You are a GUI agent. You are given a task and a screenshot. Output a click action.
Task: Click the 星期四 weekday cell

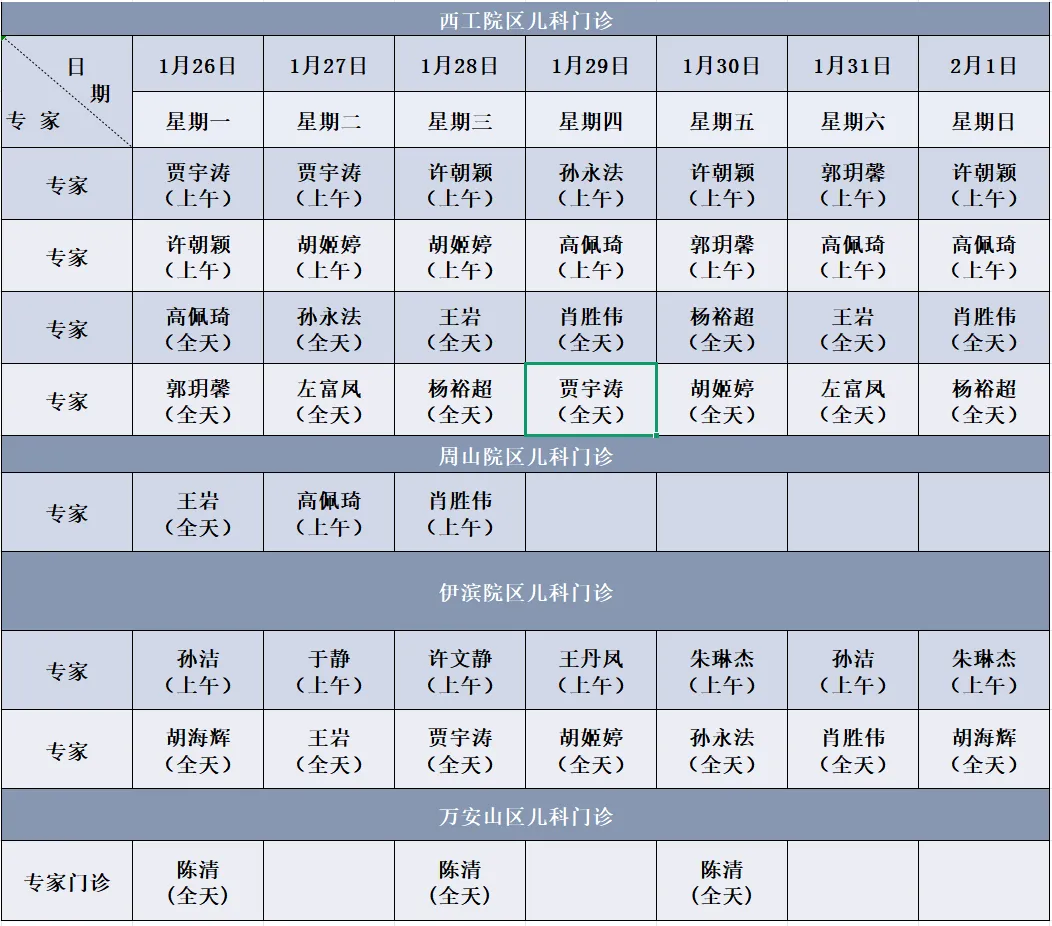click(x=591, y=122)
